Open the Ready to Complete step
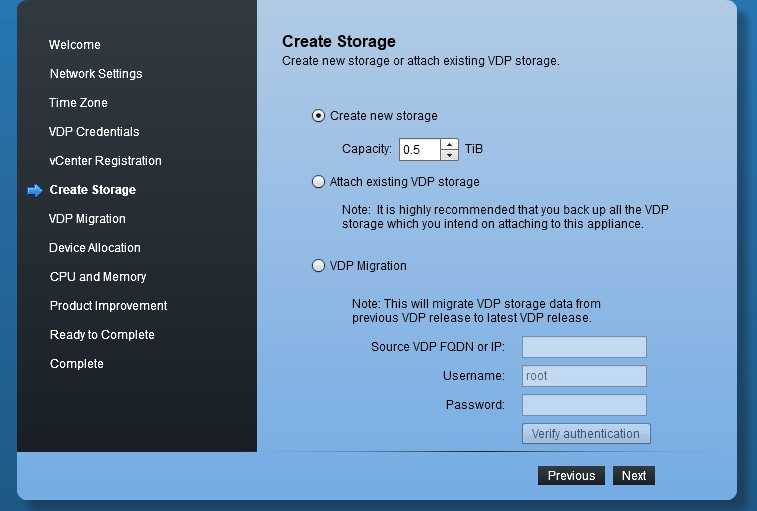 pos(102,335)
